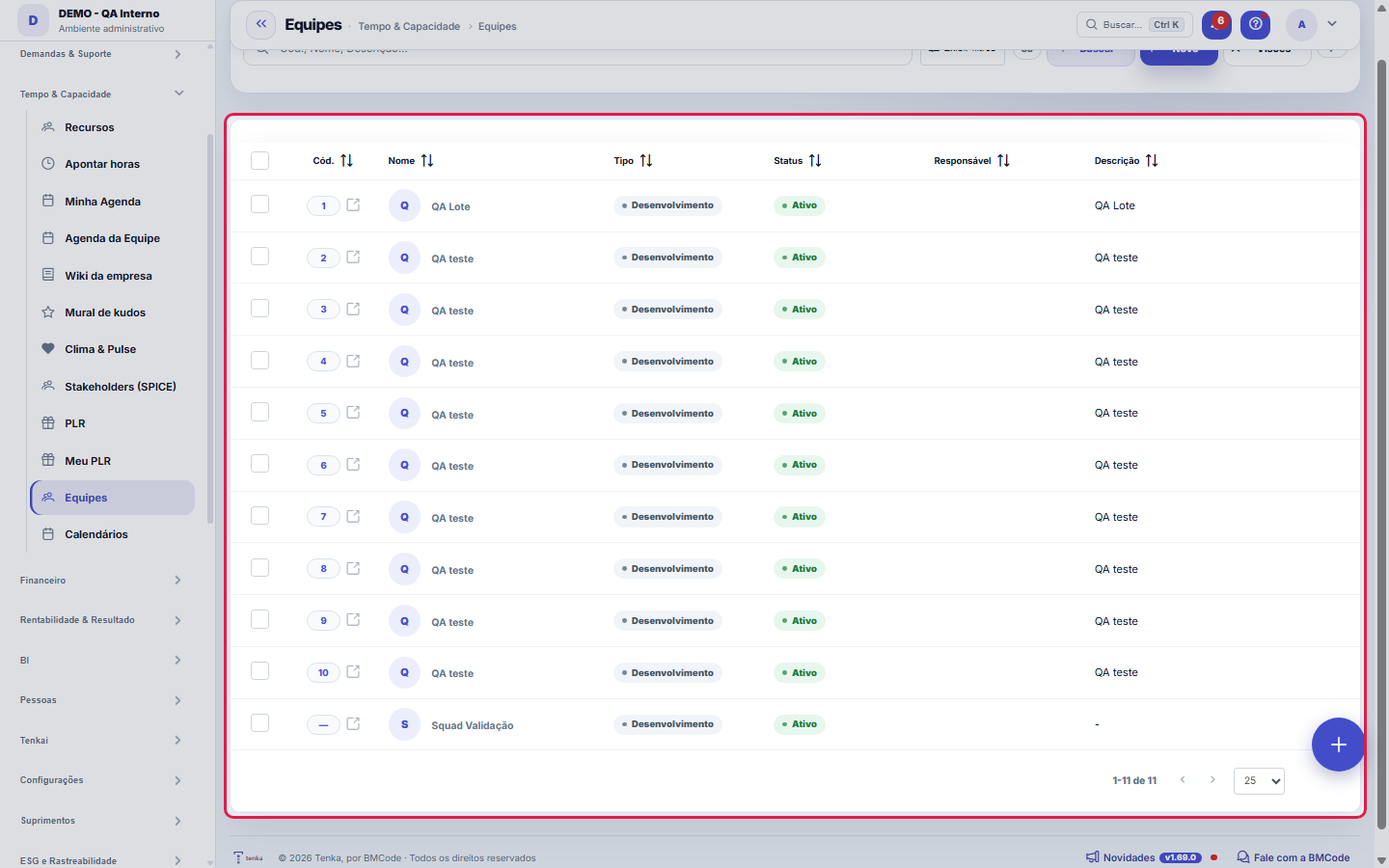Click the S avatar of Squad Validação
1389x868 pixels.
(x=404, y=724)
